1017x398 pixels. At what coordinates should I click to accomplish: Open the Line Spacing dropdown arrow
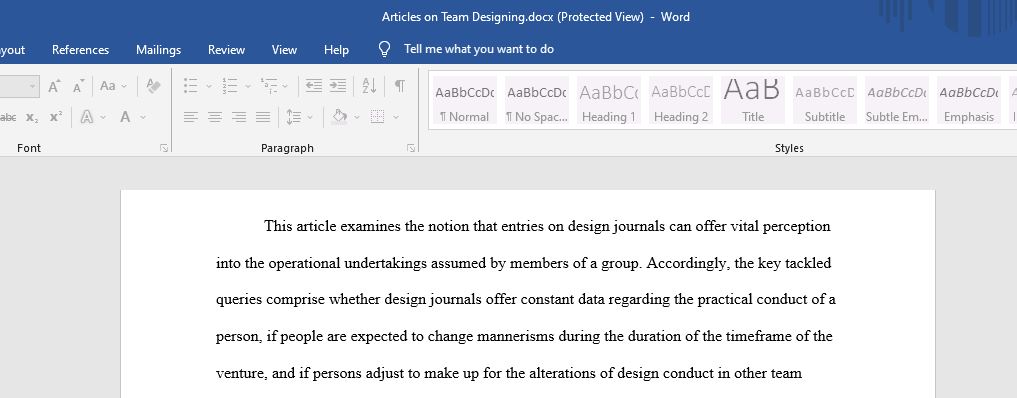coord(310,117)
